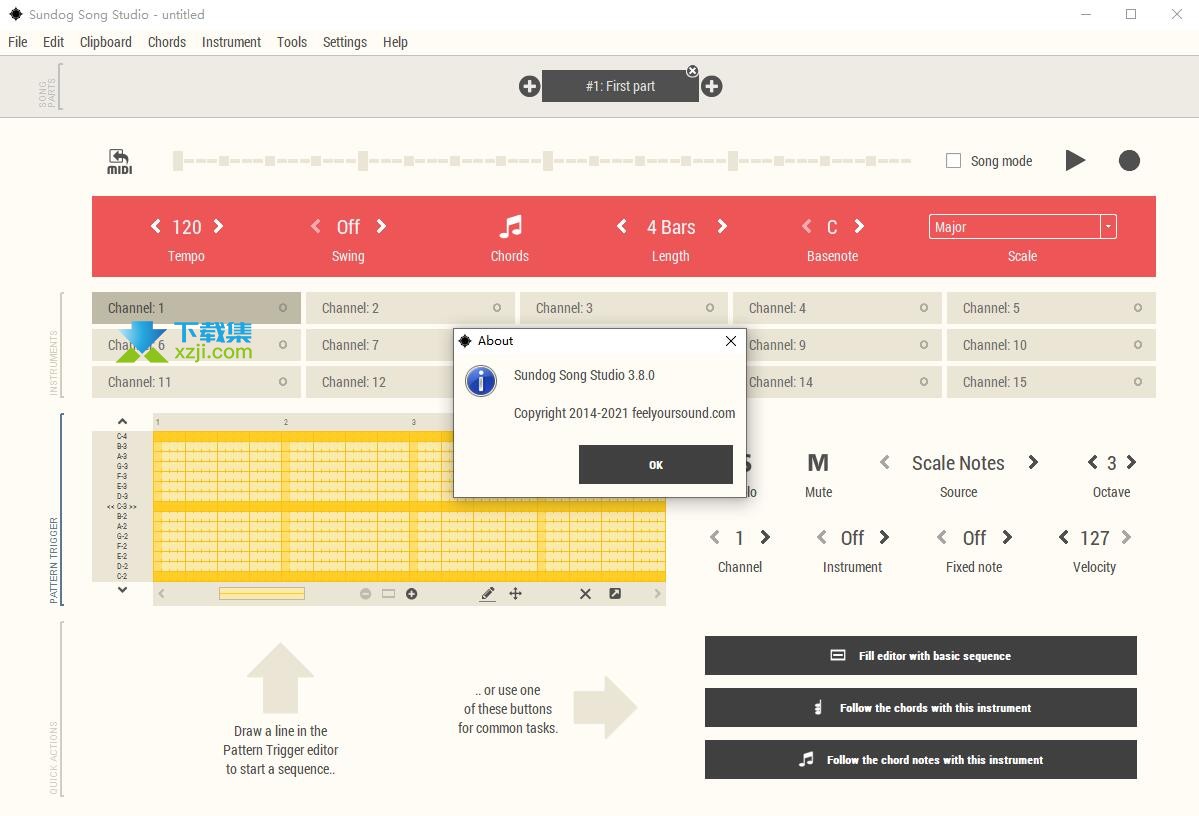Decrease the Velocity value

1064,538
